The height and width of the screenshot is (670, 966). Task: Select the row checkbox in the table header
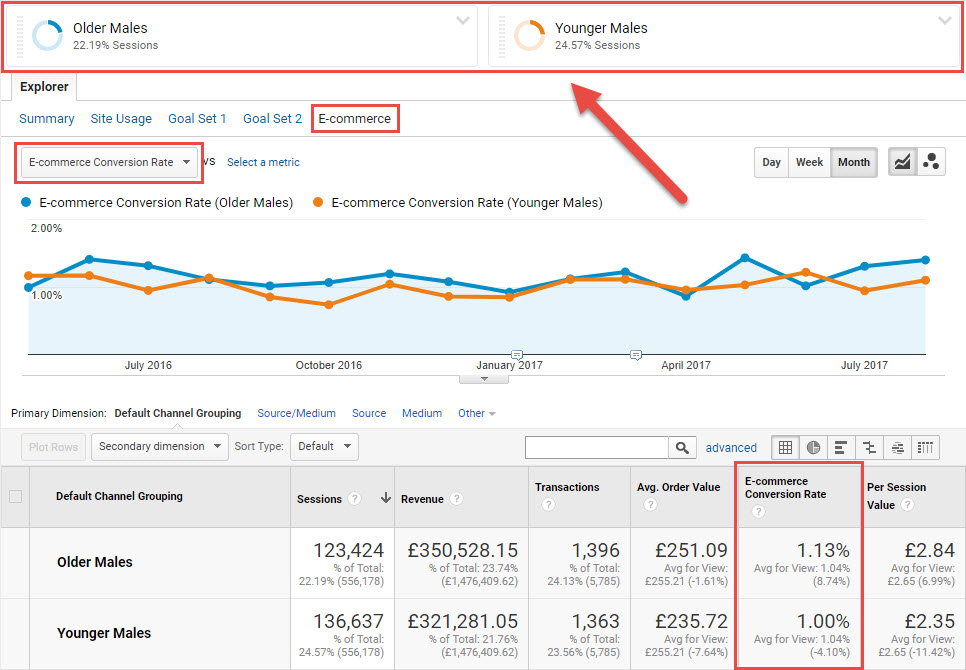pyautogui.click(x=15, y=495)
